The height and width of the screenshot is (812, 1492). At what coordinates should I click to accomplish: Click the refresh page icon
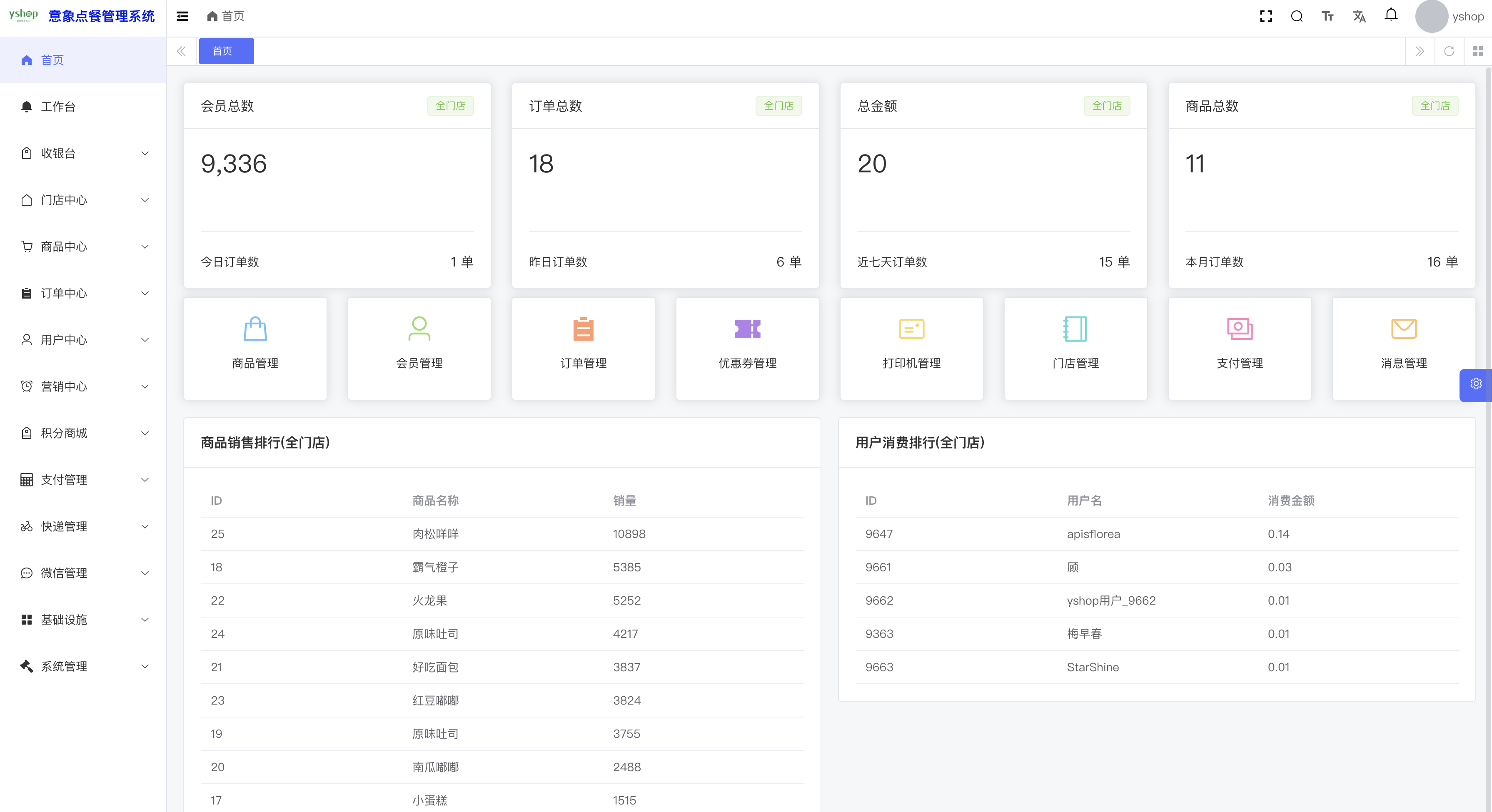(1449, 52)
